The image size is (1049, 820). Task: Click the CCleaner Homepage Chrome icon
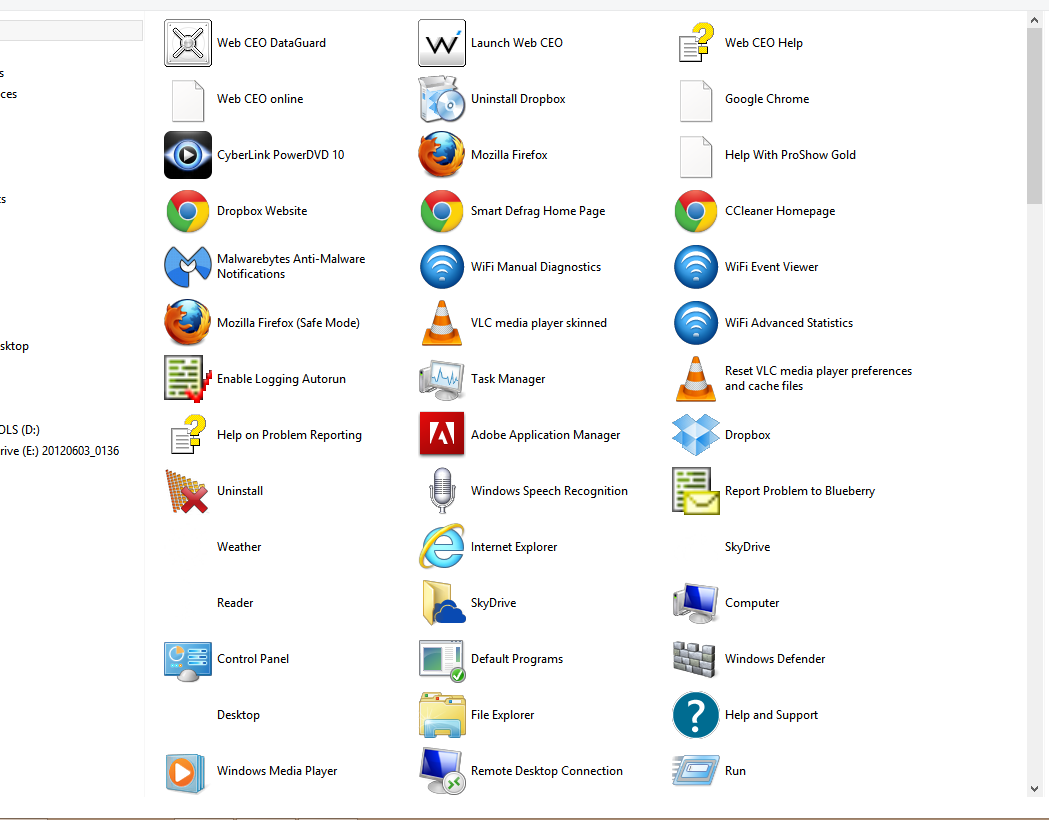[696, 211]
